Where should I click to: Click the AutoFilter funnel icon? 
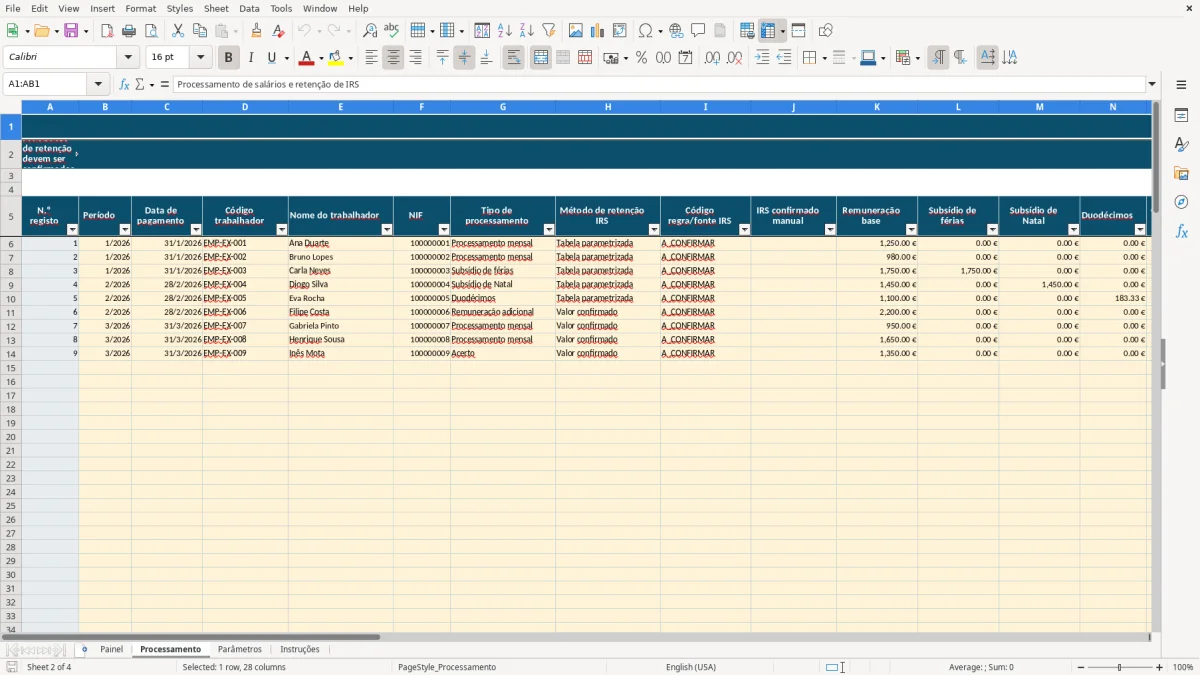click(548, 31)
